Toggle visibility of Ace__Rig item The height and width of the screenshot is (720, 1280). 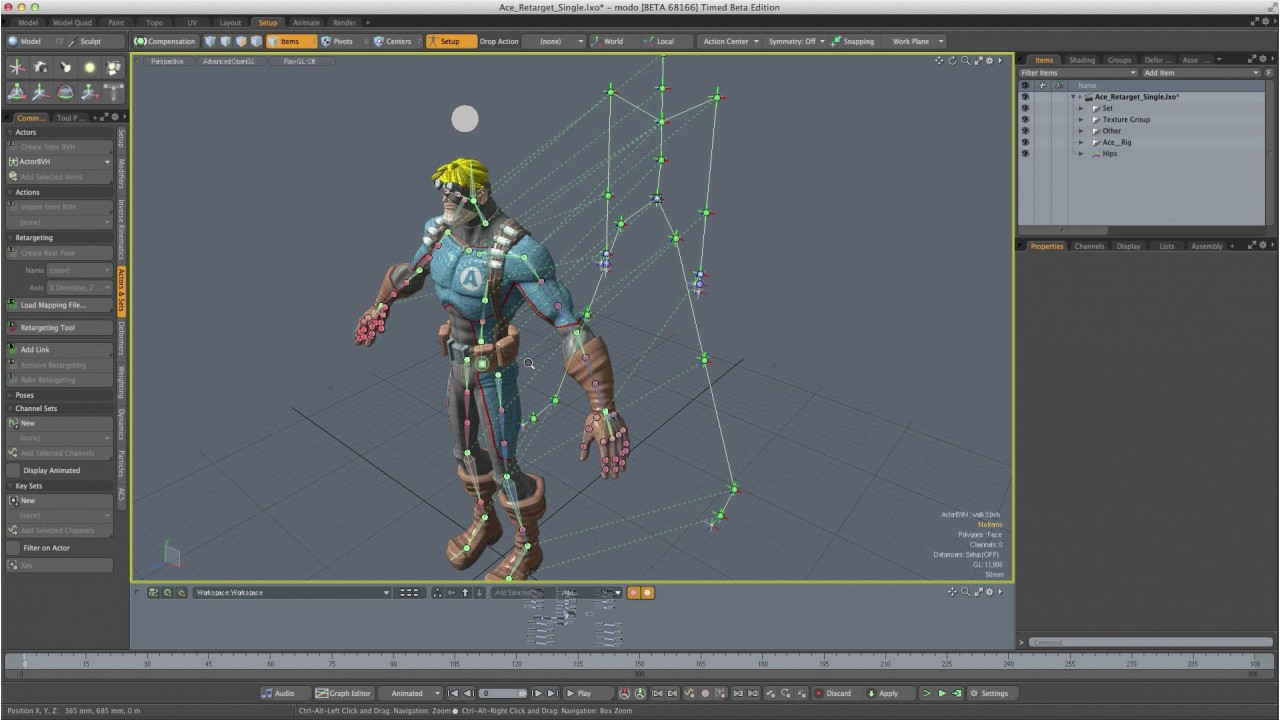(1024, 142)
